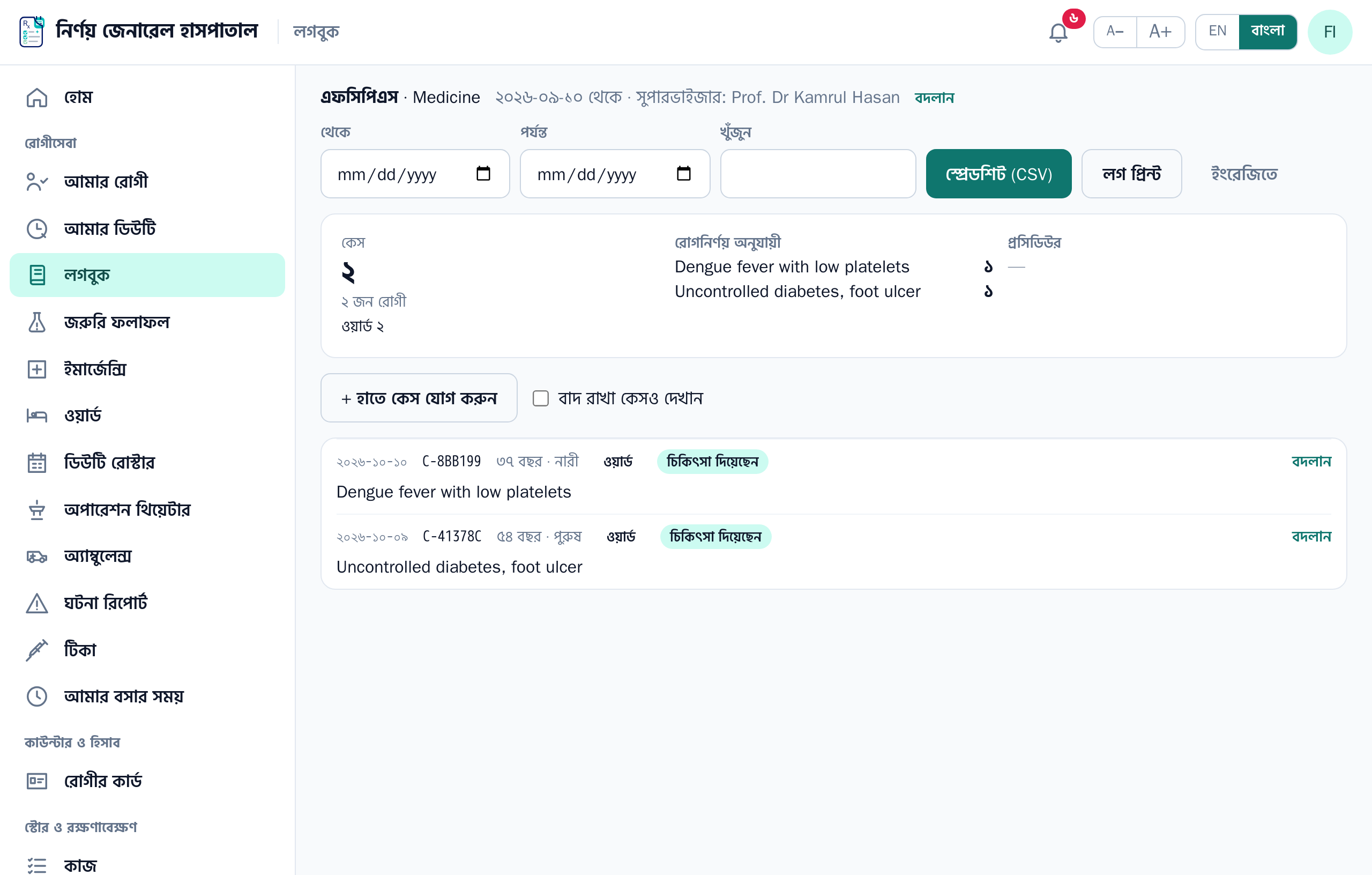The image size is (1372, 875).
Task: Click the কাজ checklist icon
Action: [37, 866]
